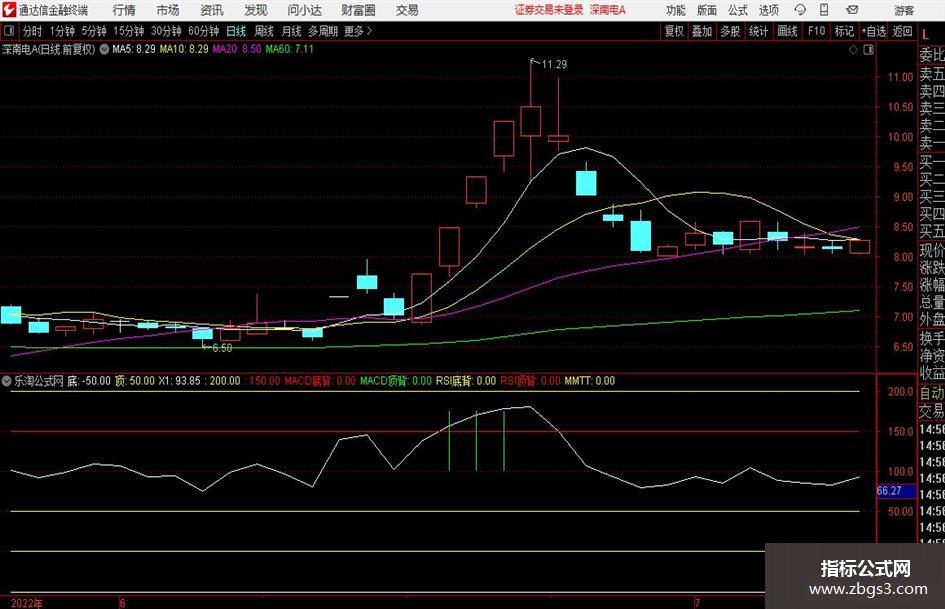The height and width of the screenshot is (609, 945).
Task: Open the 发现 menu
Action: 256,10
